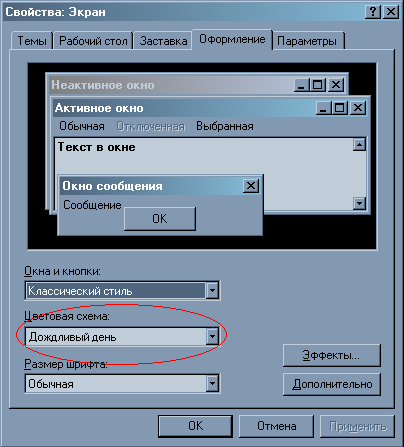Select the Заставка tab
This screenshot has height=447, width=404.
(163, 41)
